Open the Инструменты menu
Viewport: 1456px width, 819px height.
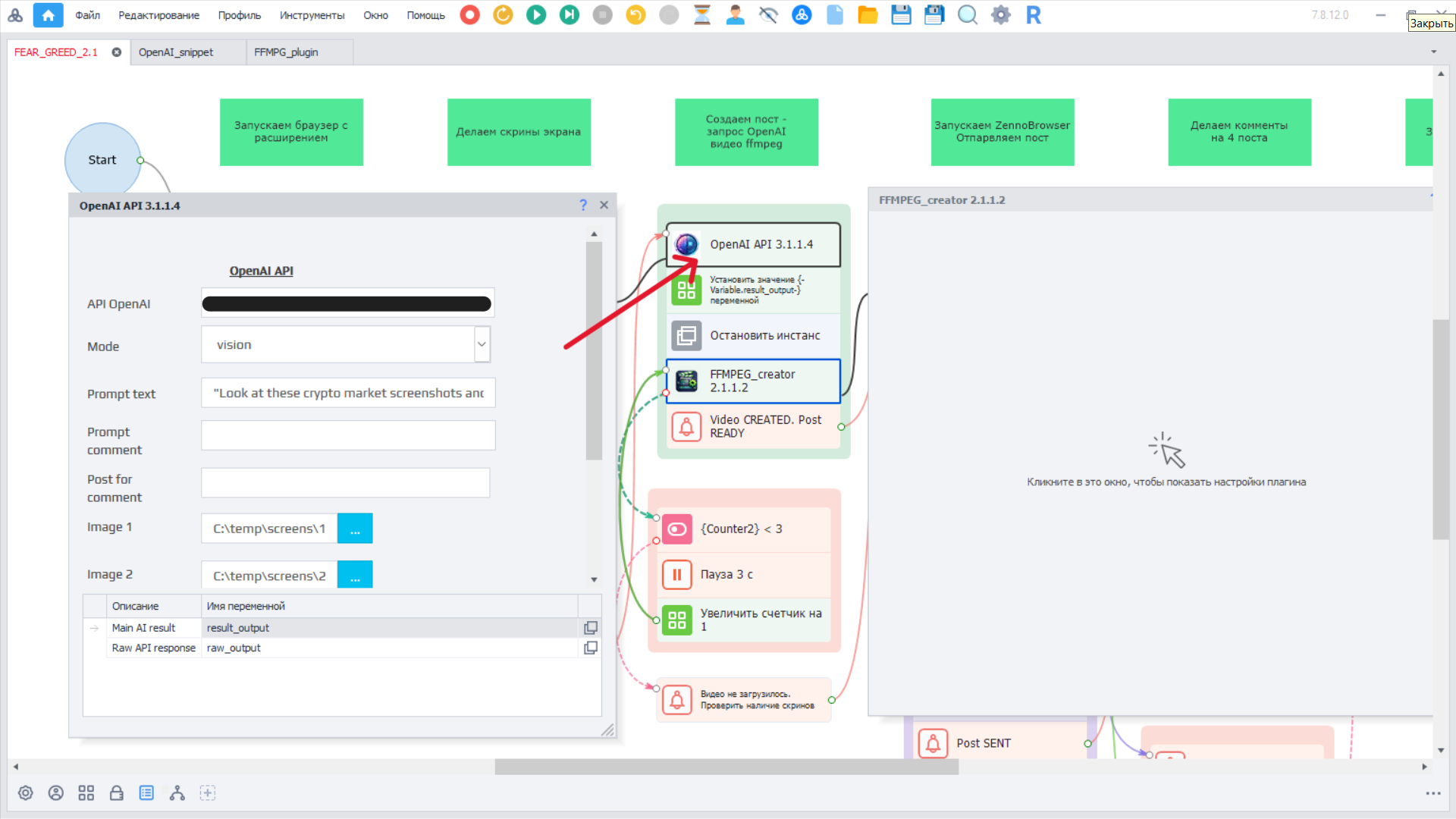pyautogui.click(x=312, y=15)
